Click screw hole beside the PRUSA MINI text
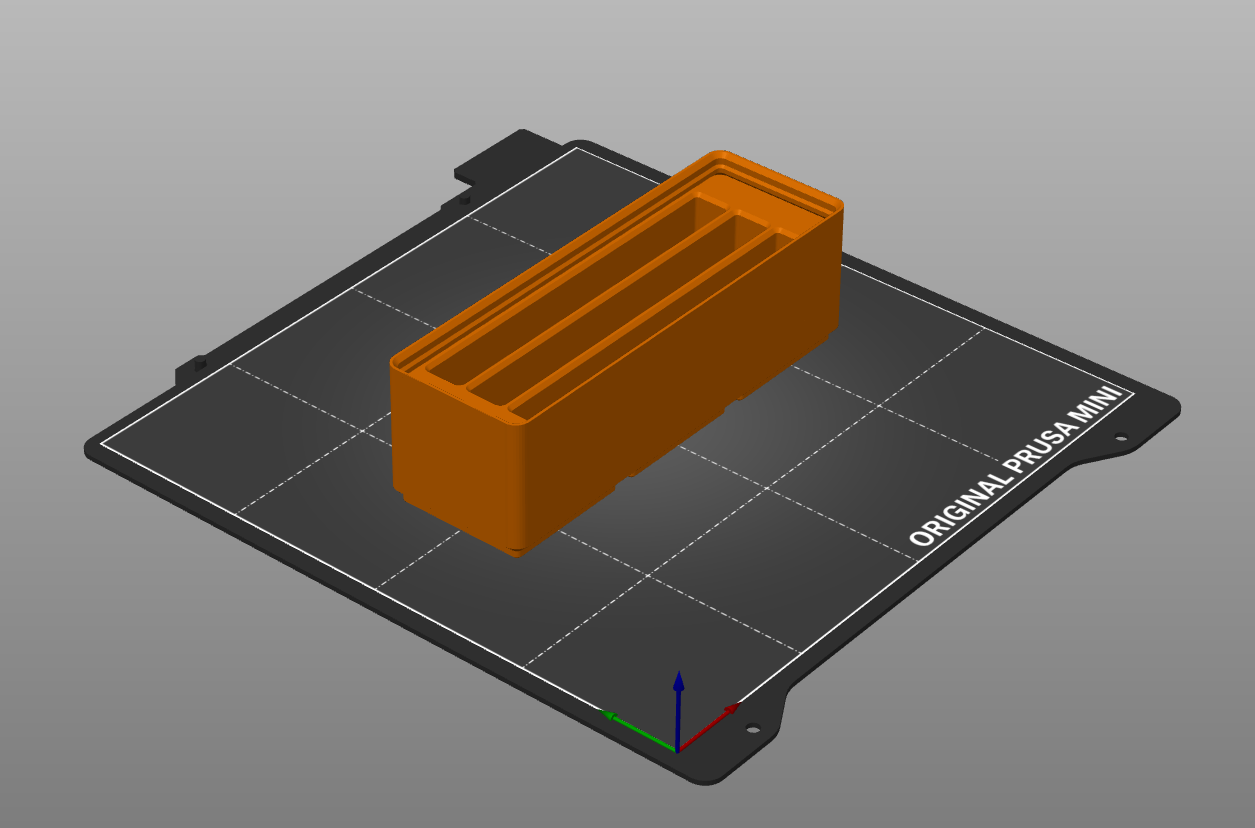Image resolution: width=1255 pixels, height=828 pixels. [1119, 437]
